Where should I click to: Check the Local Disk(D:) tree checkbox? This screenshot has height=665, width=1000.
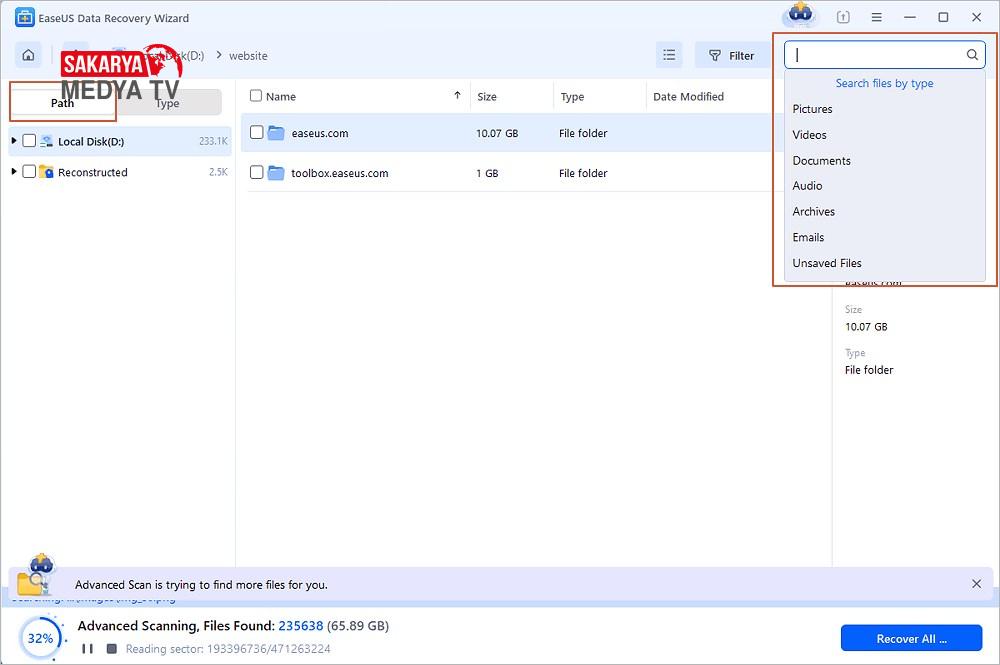click(x=29, y=141)
